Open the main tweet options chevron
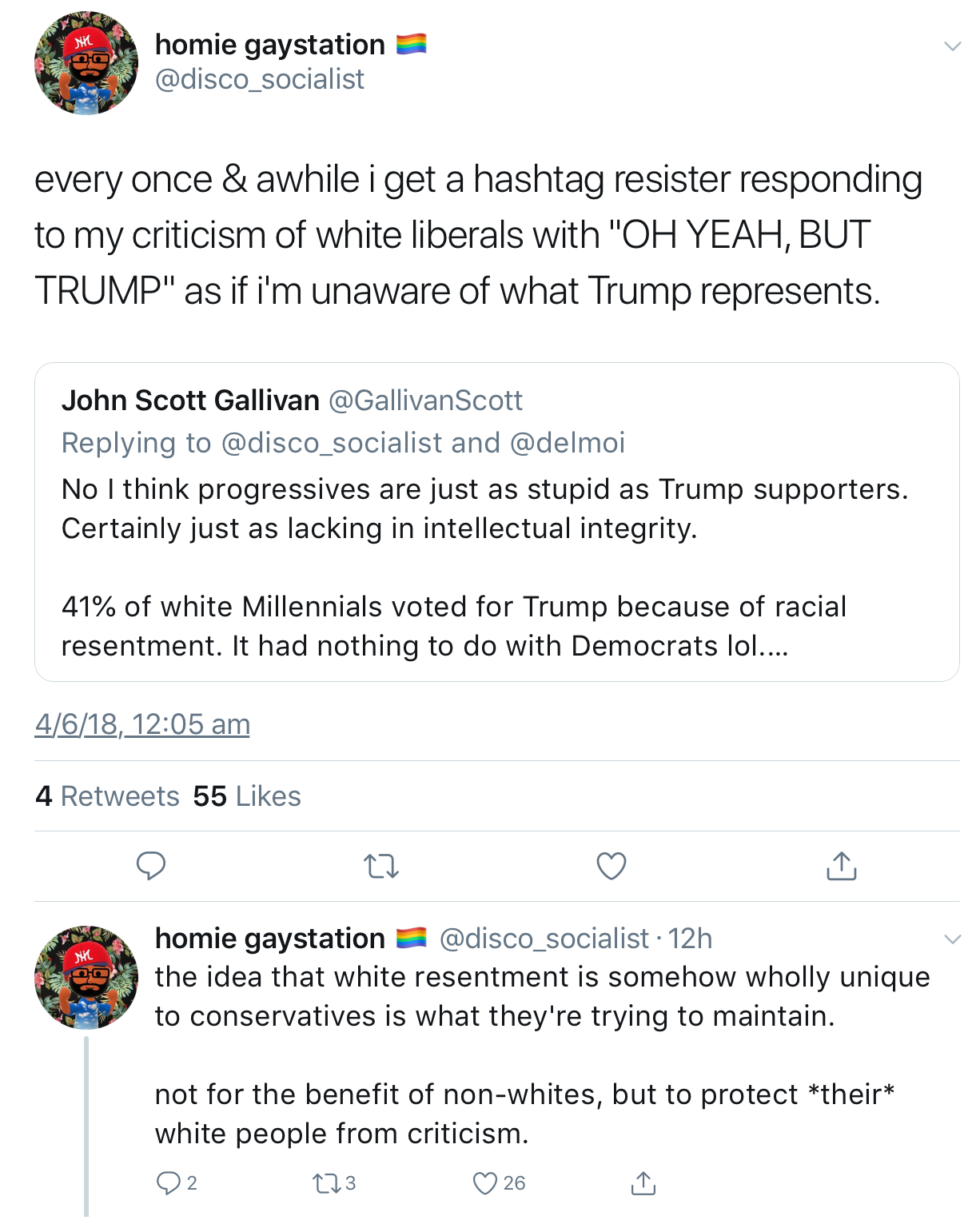 [x=952, y=46]
